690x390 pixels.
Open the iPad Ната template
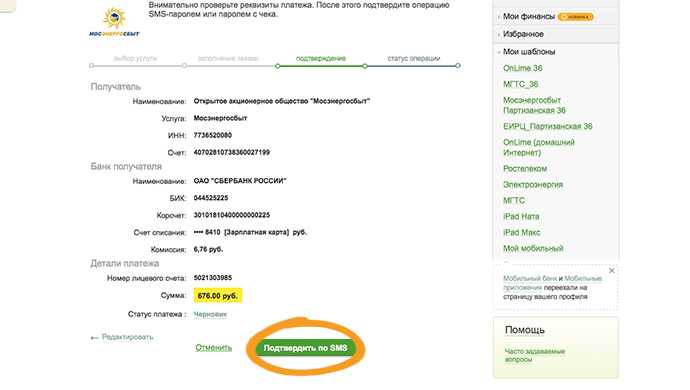point(521,216)
